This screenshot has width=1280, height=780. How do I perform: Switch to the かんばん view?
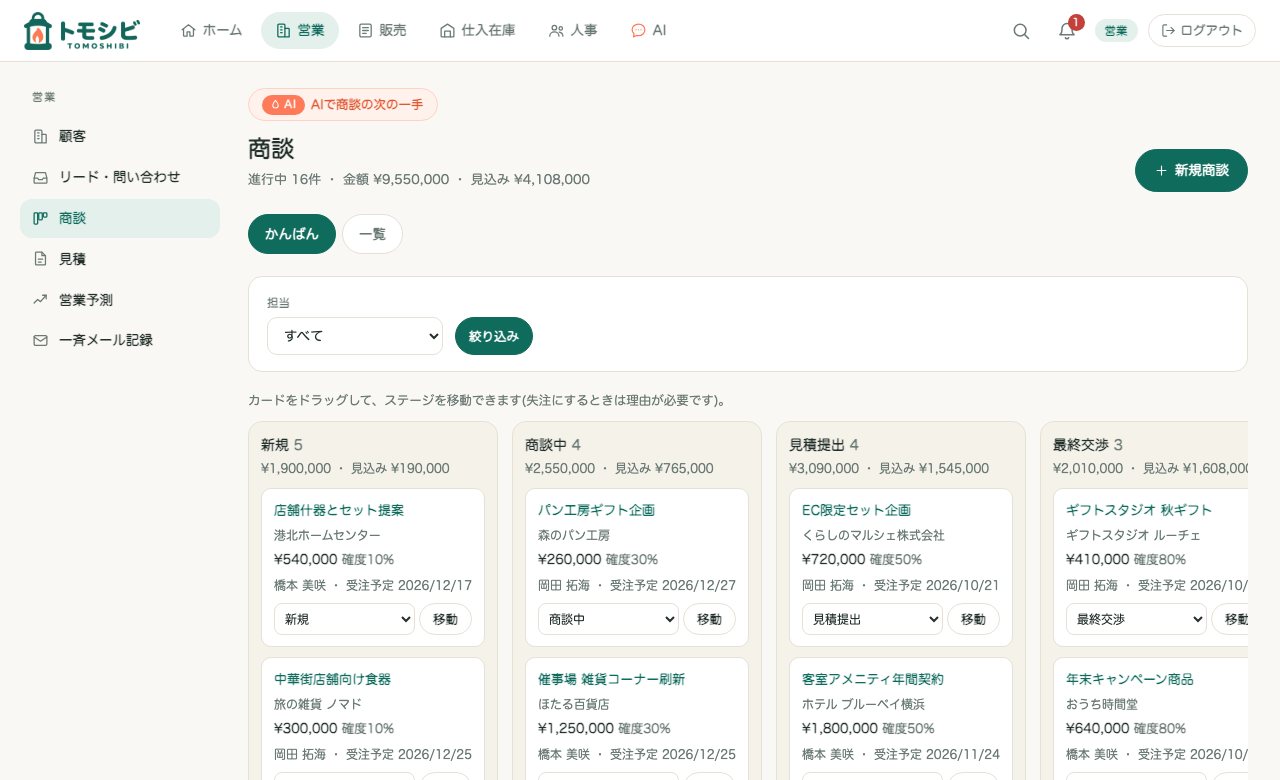point(292,234)
